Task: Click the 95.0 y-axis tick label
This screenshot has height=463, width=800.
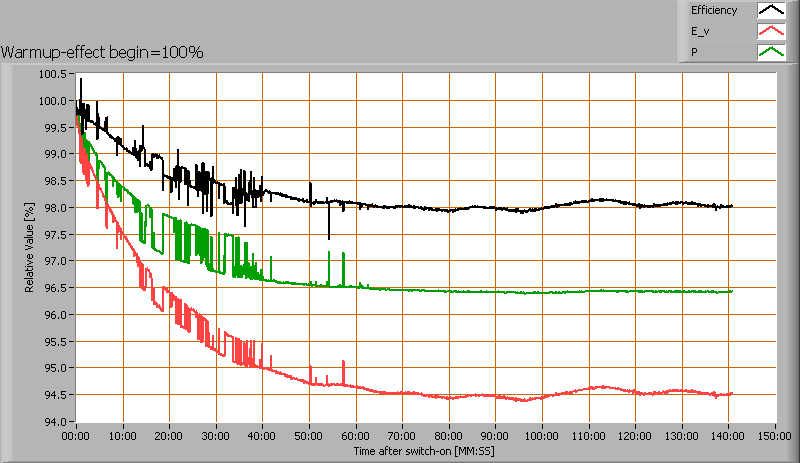Action: (x=56, y=368)
